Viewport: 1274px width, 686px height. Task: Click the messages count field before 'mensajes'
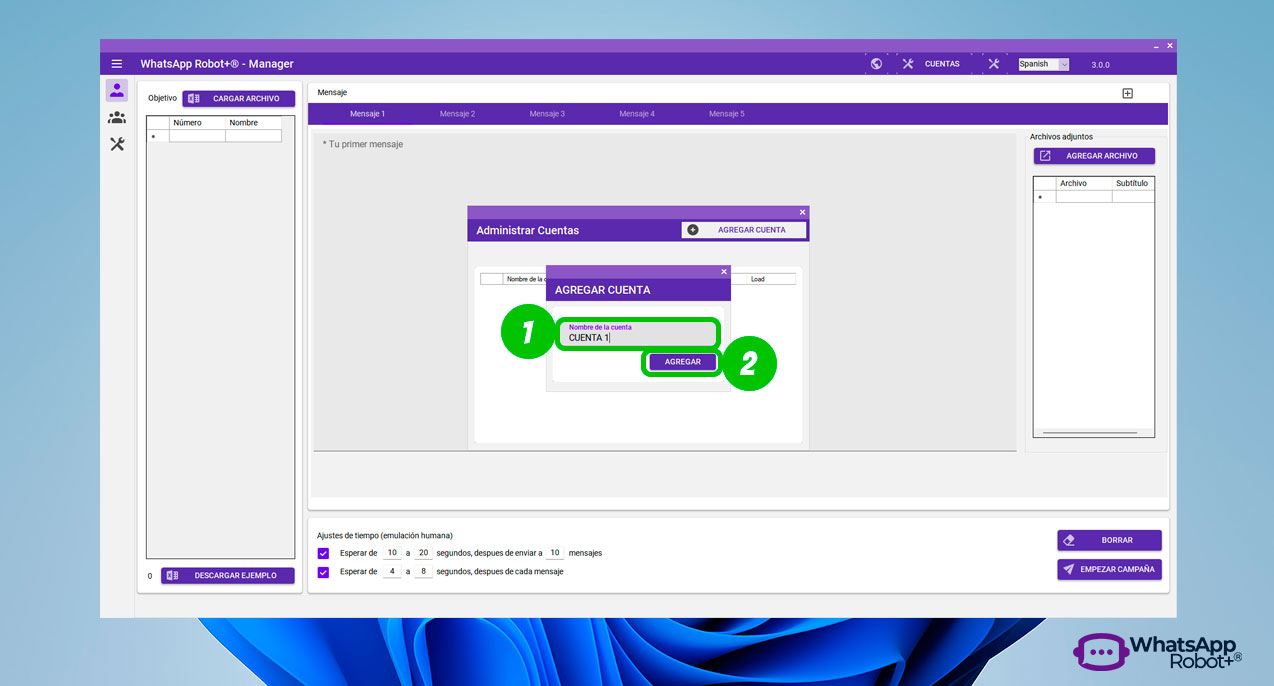[x=555, y=553]
